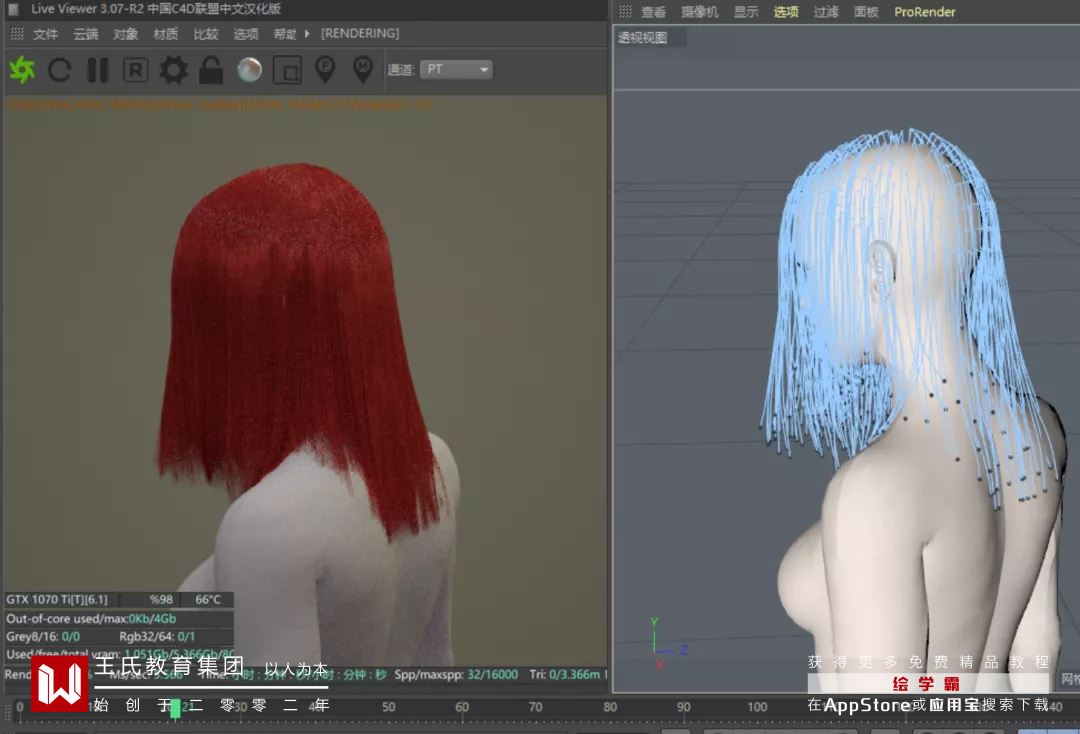Open the ProRender menu
Screen dimensions: 1080x734
924,12
